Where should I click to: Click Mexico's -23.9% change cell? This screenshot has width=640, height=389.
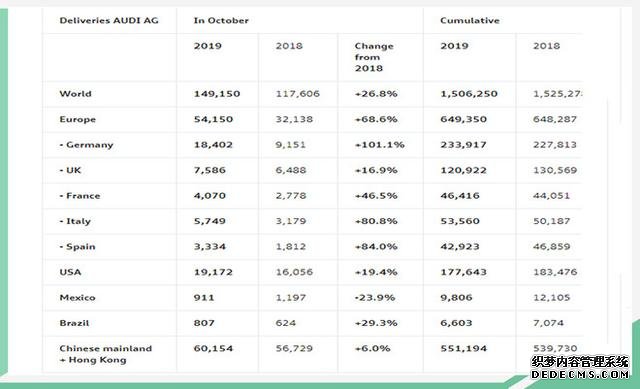coord(374,297)
